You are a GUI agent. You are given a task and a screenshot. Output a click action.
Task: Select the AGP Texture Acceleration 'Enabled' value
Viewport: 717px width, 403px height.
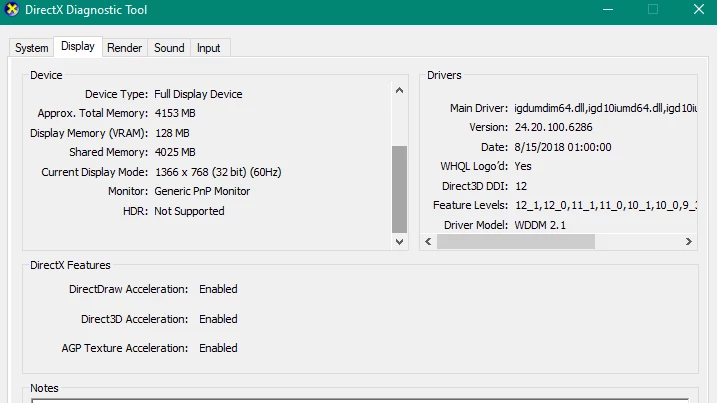[218, 348]
